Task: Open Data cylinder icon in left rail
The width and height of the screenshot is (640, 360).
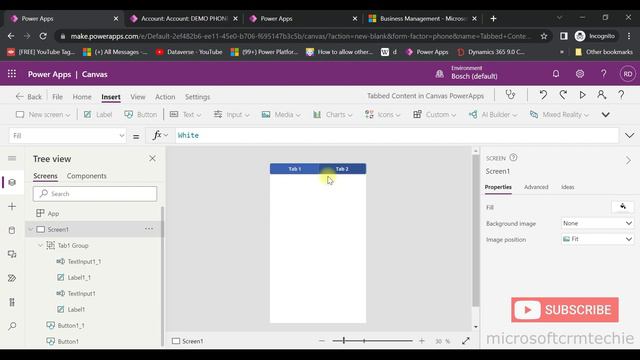Action: click(12, 230)
